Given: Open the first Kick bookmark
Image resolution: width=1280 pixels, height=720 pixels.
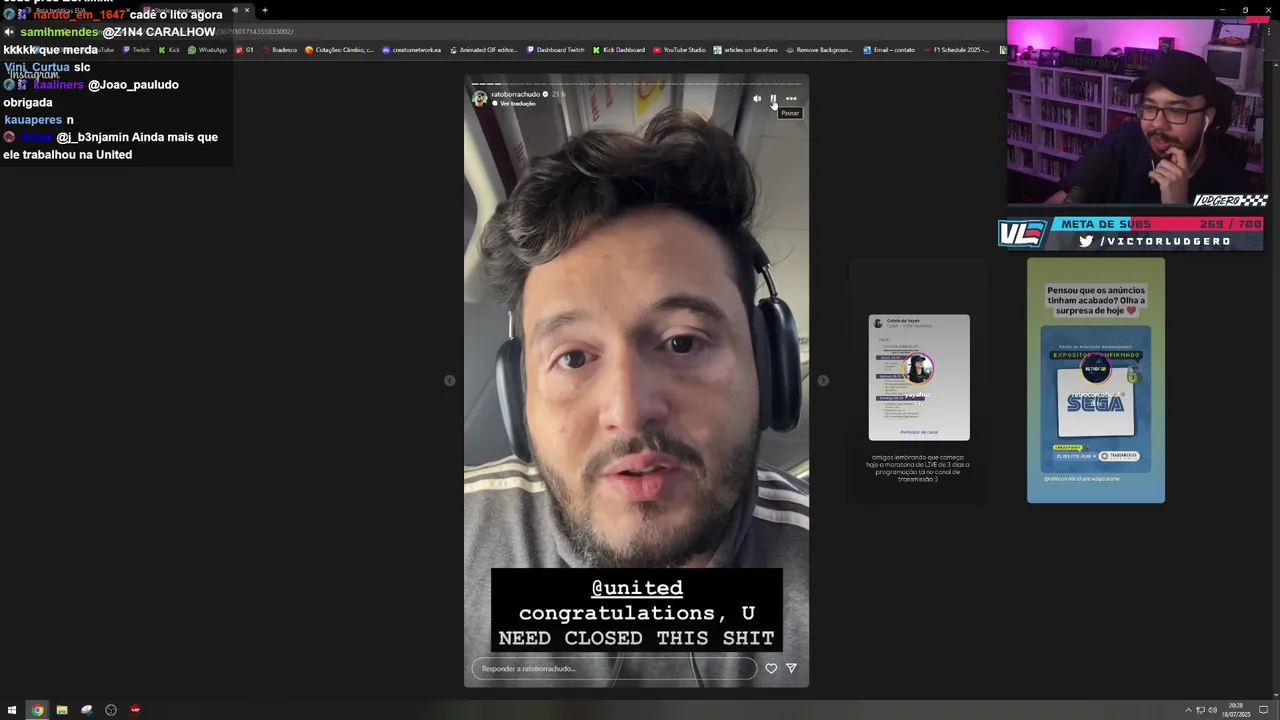Looking at the screenshot, I should coord(170,50).
